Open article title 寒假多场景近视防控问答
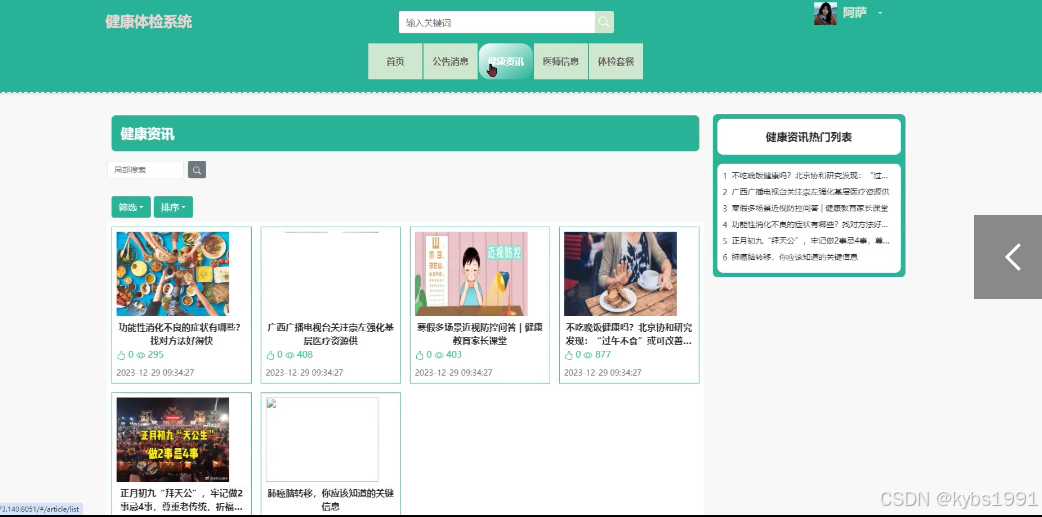Screen dimensions: 1042x517 click(x=480, y=334)
